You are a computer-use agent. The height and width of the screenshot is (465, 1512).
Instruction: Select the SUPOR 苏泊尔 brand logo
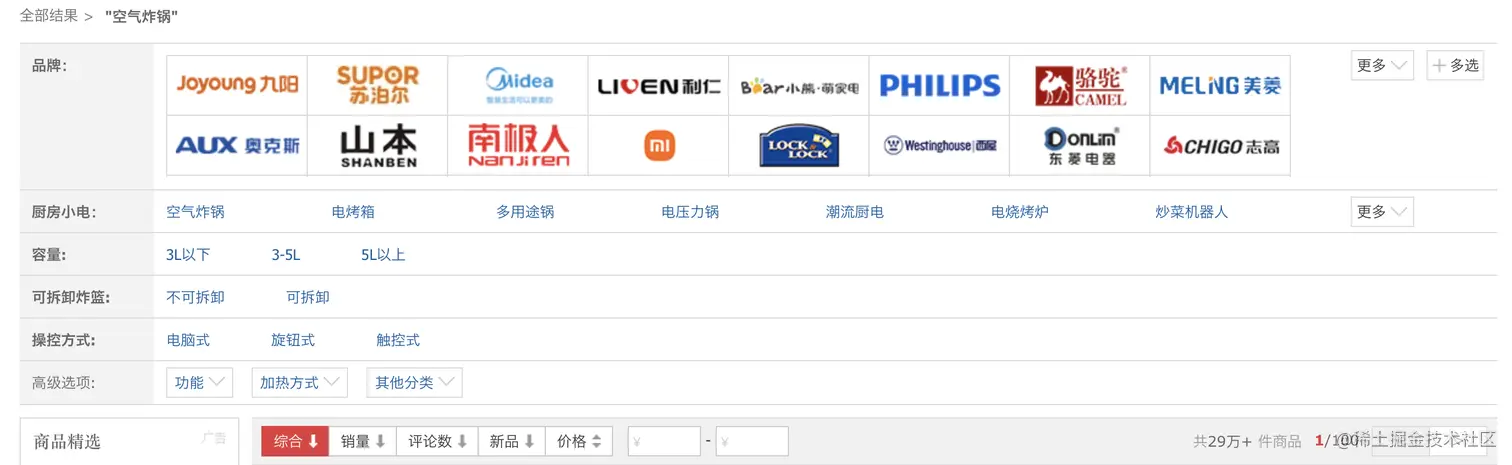(378, 85)
